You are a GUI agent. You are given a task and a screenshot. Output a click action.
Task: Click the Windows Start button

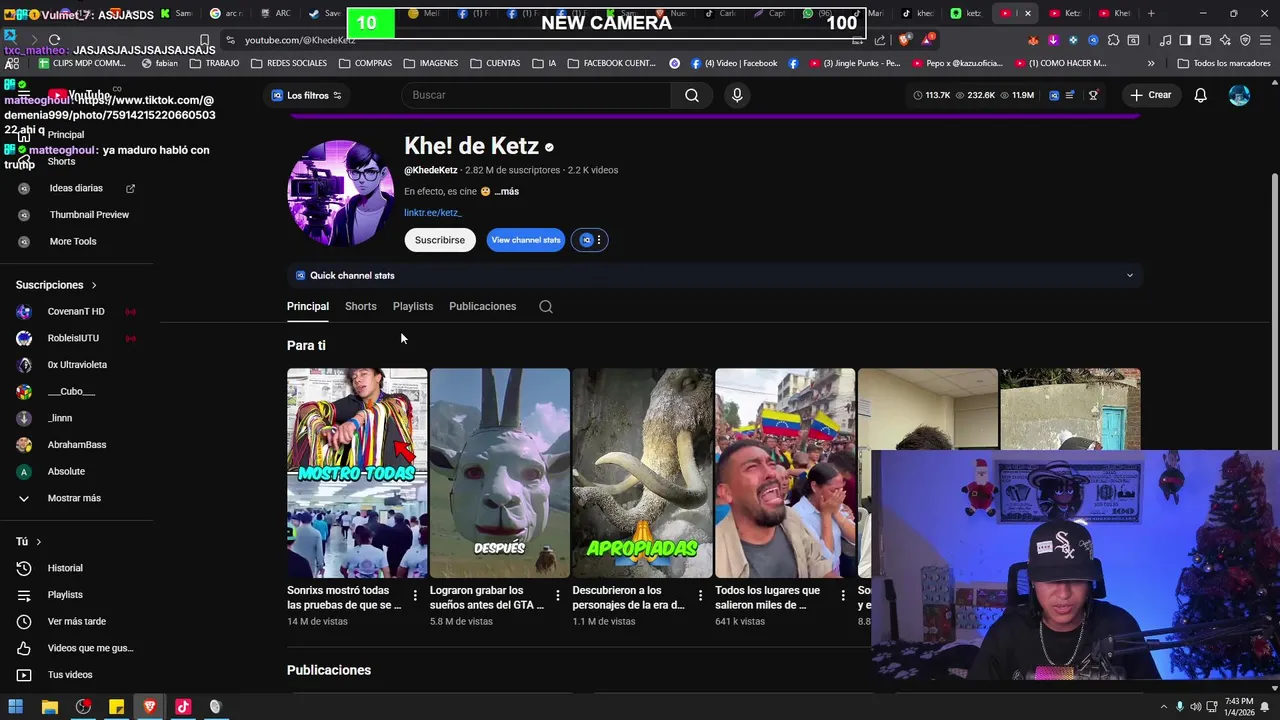(15, 707)
